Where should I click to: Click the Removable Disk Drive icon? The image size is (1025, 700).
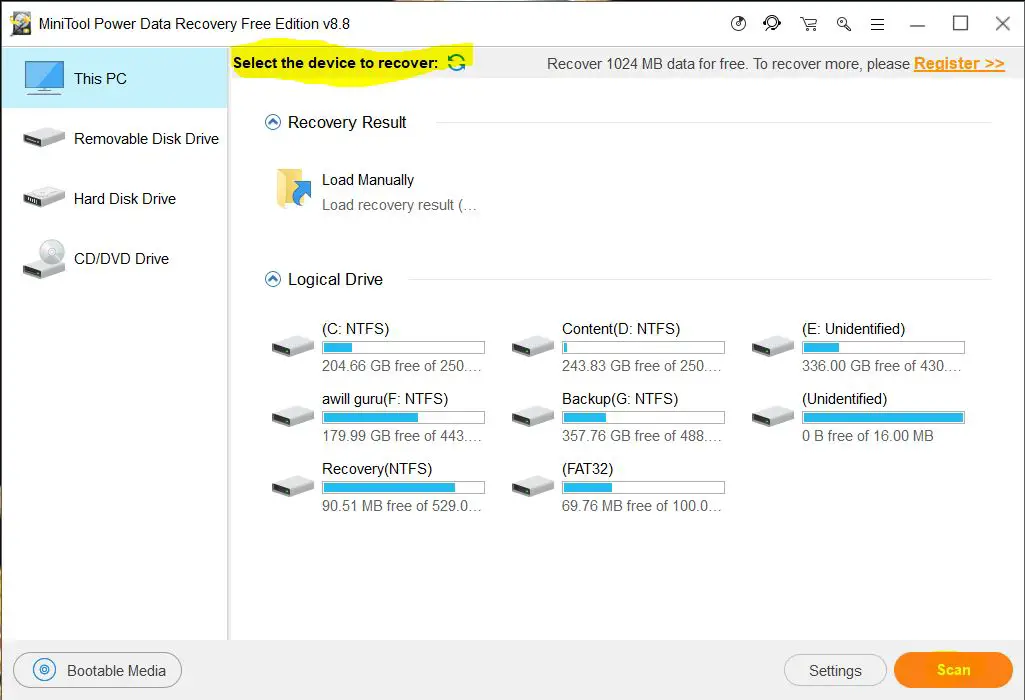tap(44, 137)
